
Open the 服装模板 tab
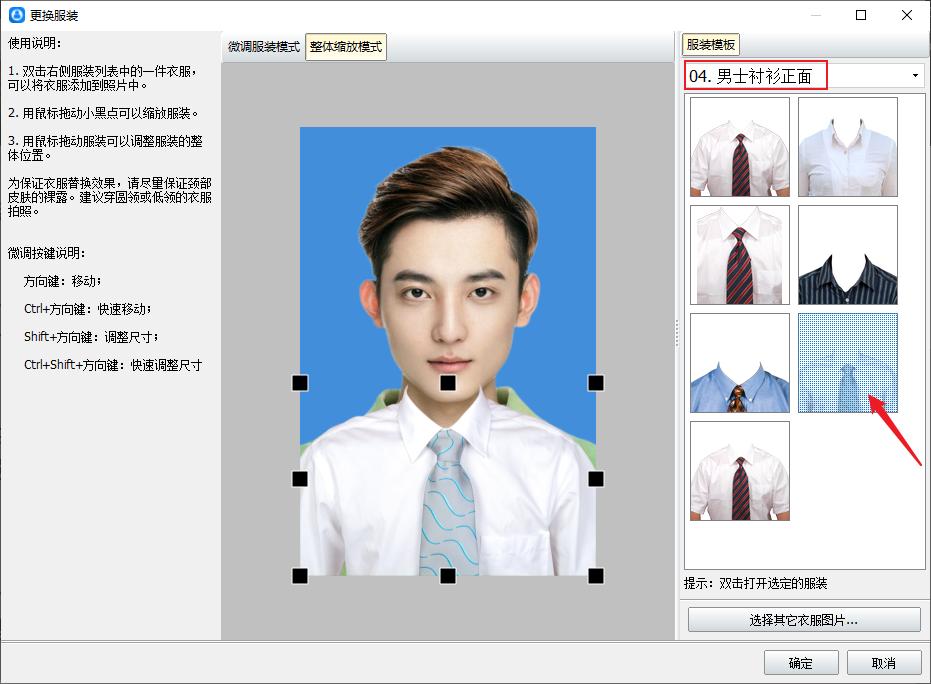coord(711,45)
